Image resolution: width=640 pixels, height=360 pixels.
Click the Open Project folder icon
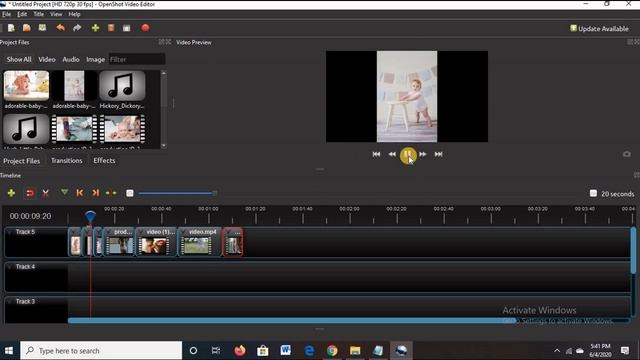tap(27, 28)
